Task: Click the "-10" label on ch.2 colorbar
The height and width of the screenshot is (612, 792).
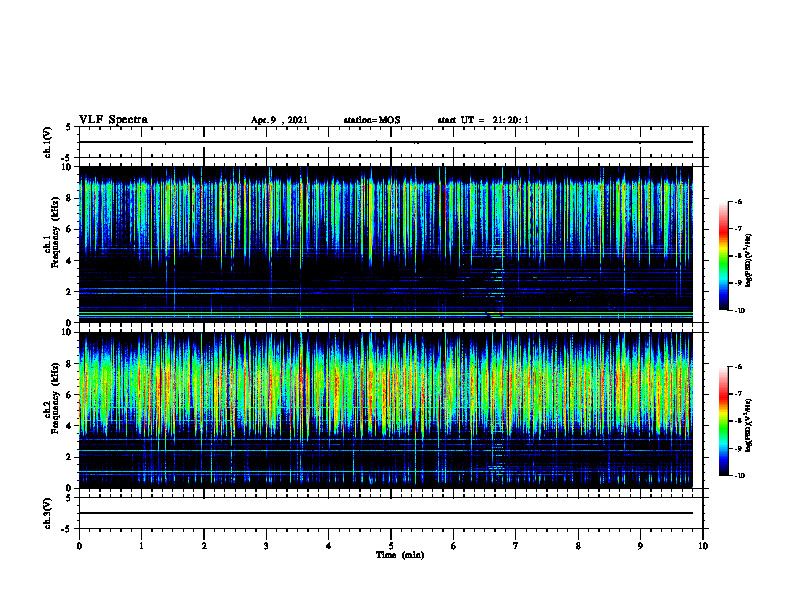Action: tap(740, 476)
